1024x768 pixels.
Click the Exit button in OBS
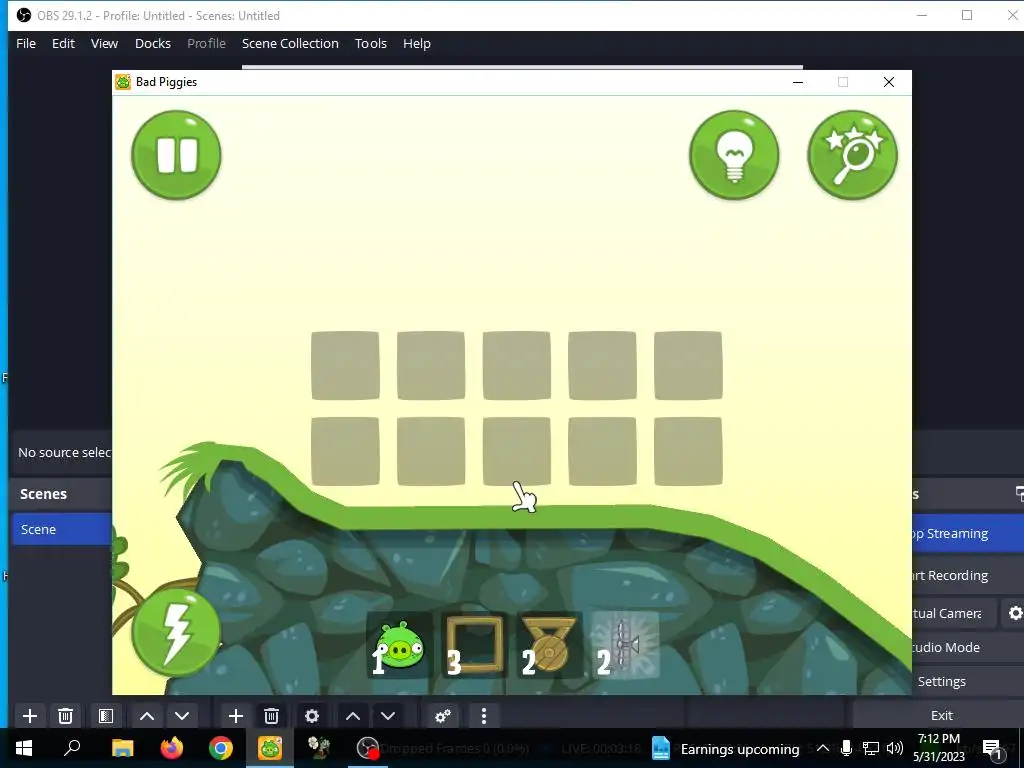[x=941, y=715]
